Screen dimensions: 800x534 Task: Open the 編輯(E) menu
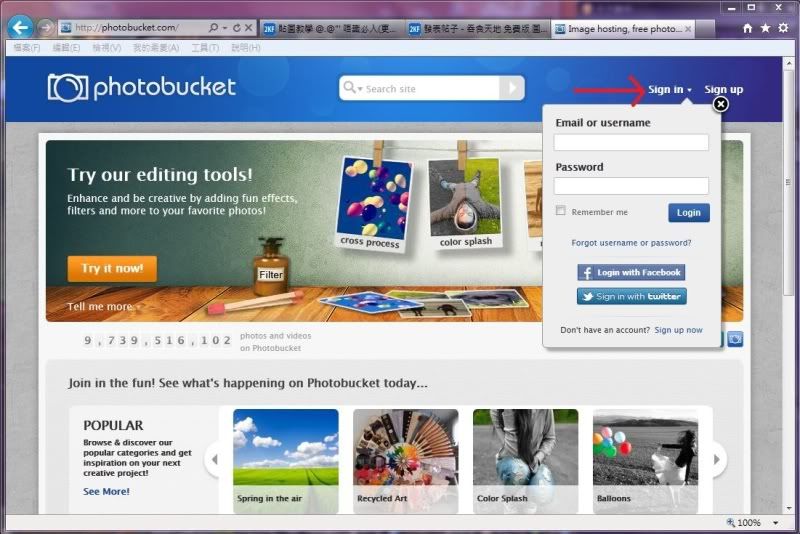(x=66, y=47)
